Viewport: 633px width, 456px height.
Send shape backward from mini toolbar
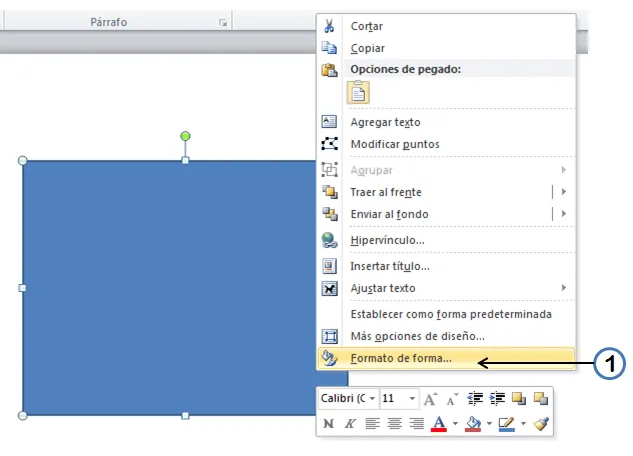(541, 399)
